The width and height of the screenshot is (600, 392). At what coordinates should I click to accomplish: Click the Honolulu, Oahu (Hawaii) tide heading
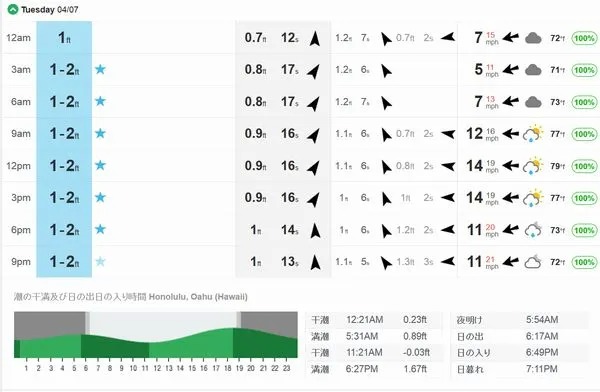(198, 297)
